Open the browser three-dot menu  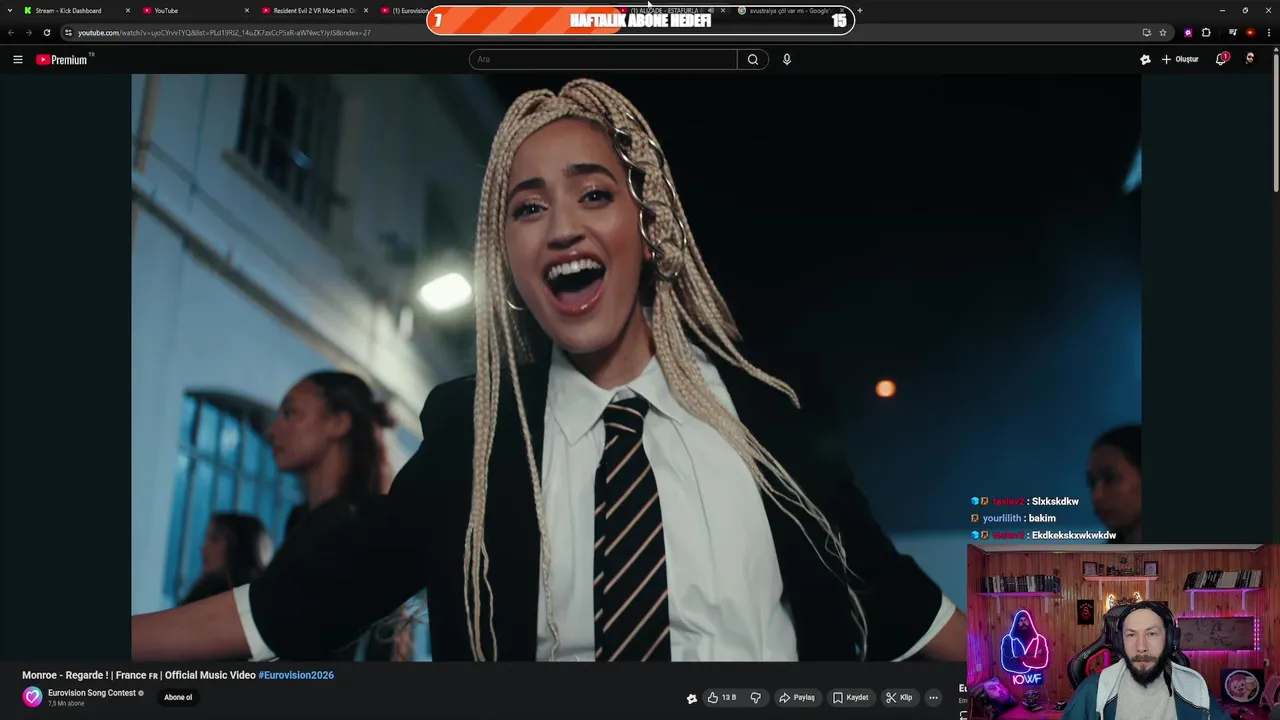[x=1269, y=32]
